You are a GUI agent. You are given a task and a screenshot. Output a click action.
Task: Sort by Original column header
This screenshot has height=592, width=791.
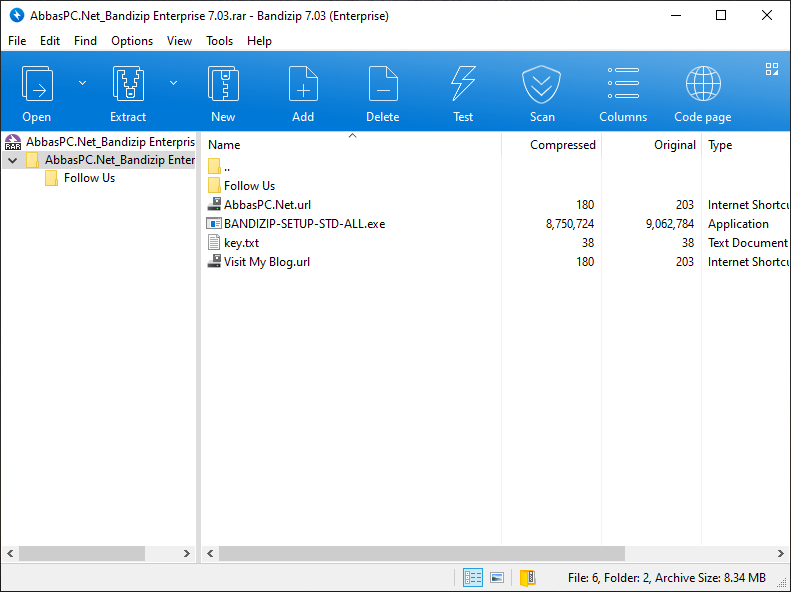[x=651, y=145]
